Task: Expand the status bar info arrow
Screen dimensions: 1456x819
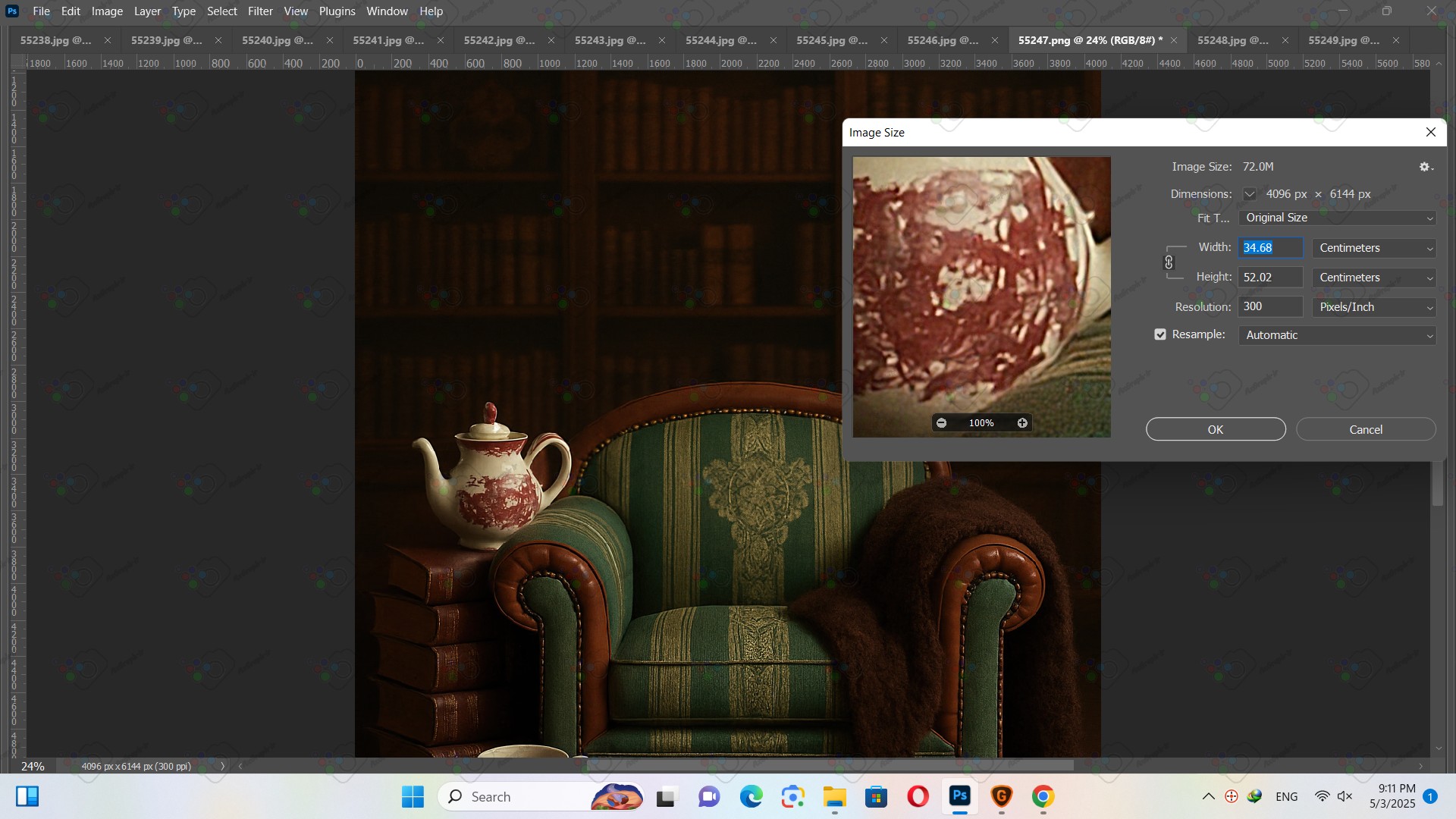Action: (x=222, y=767)
